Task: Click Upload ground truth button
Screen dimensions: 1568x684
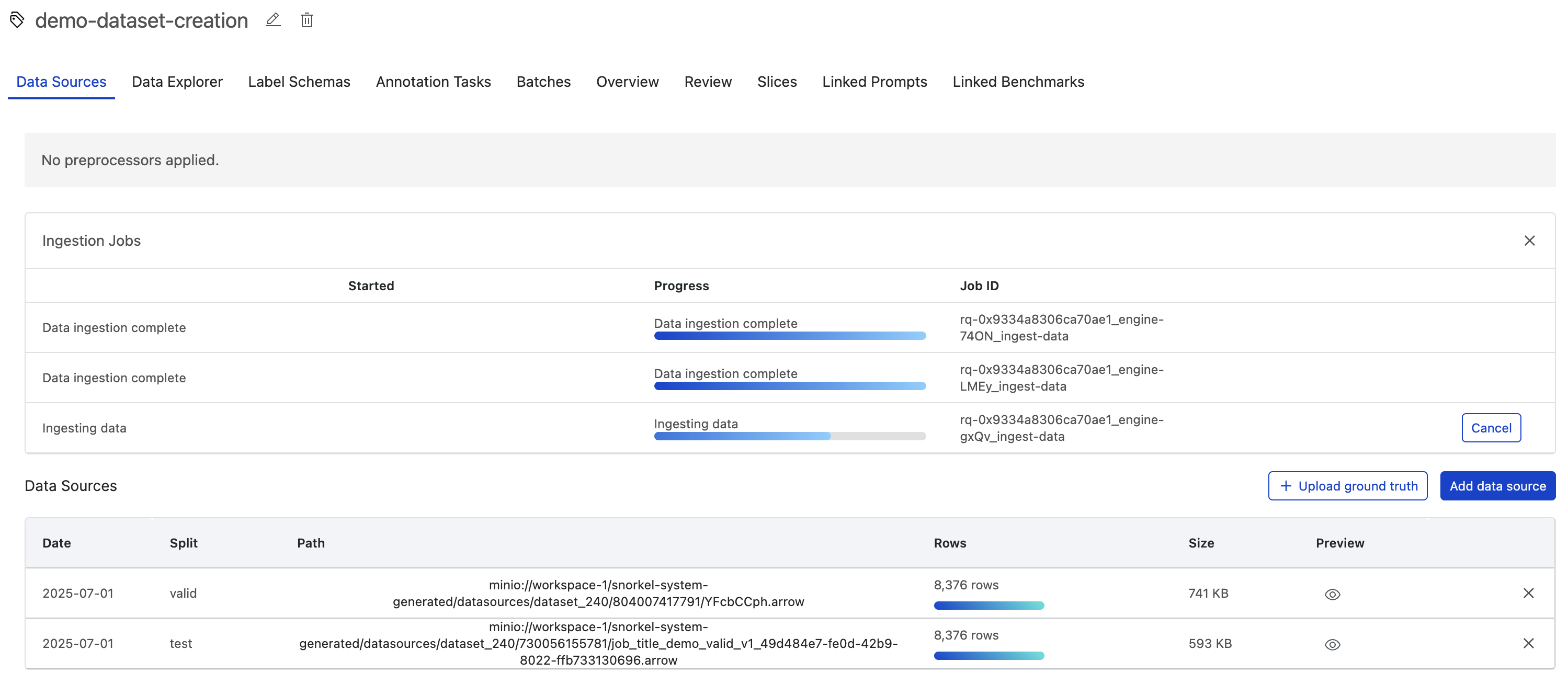Action: 1348,486
